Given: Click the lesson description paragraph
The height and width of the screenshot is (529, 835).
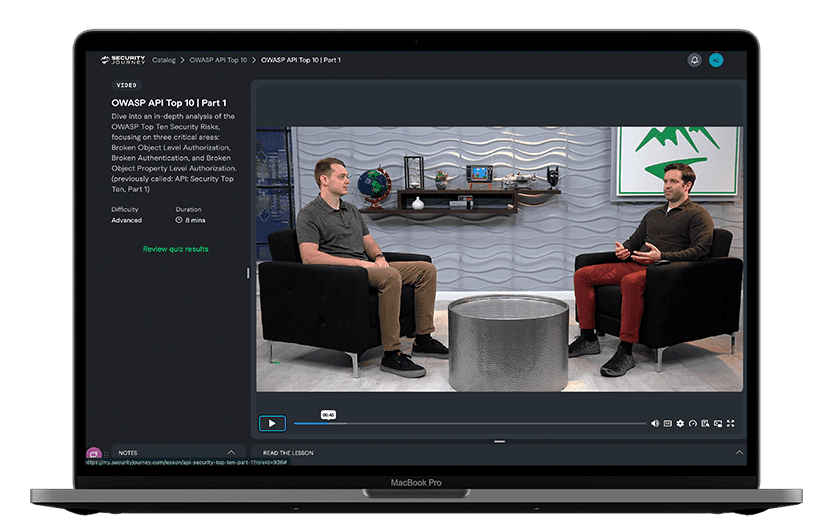Looking at the screenshot, I should click(x=174, y=152).
